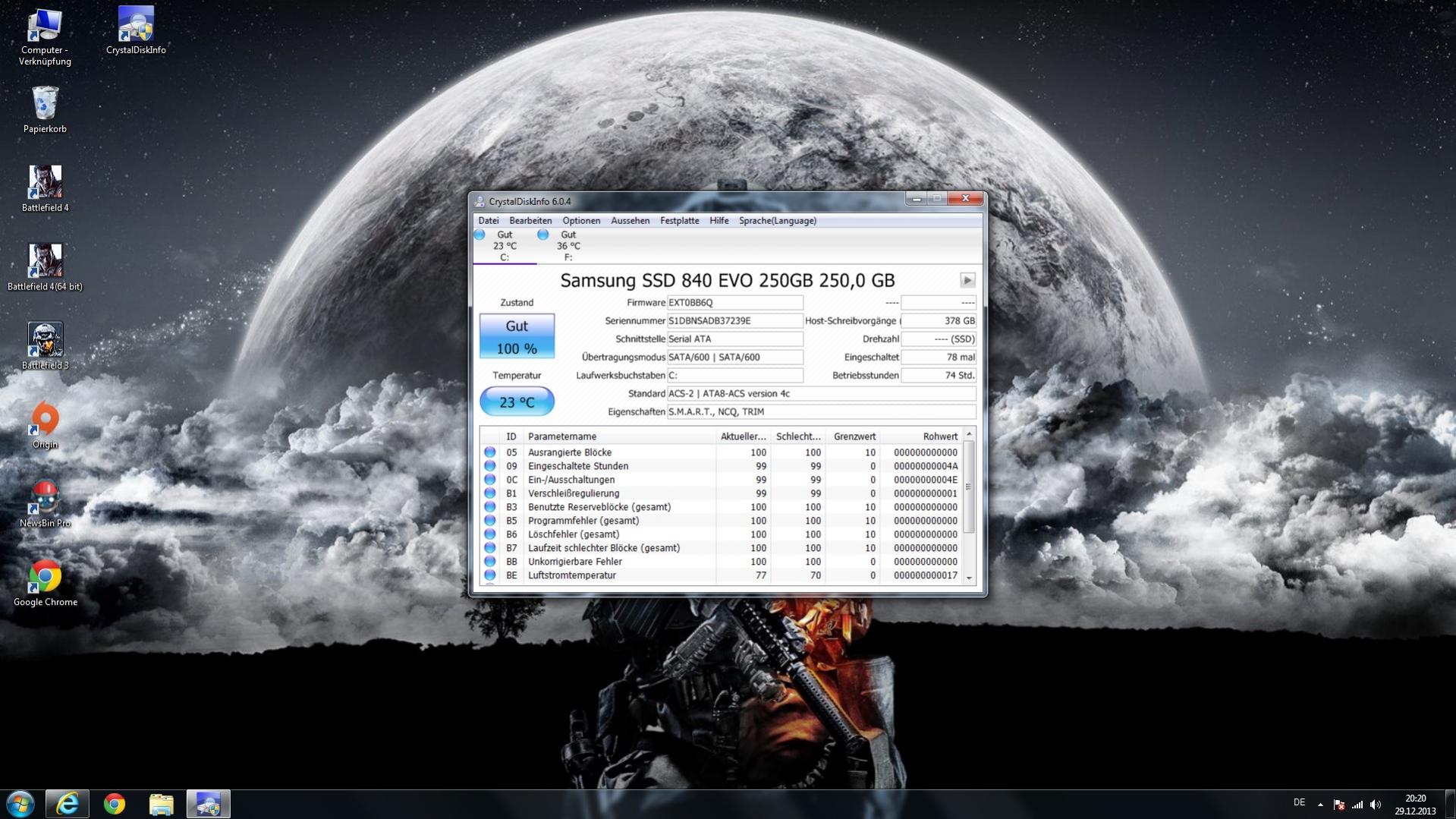The height and width of the screenshot is (819, 1456).
Task: Select the Ein-/Ausschaltungen row
Action: pyautogui.click(x=721, y=480)
